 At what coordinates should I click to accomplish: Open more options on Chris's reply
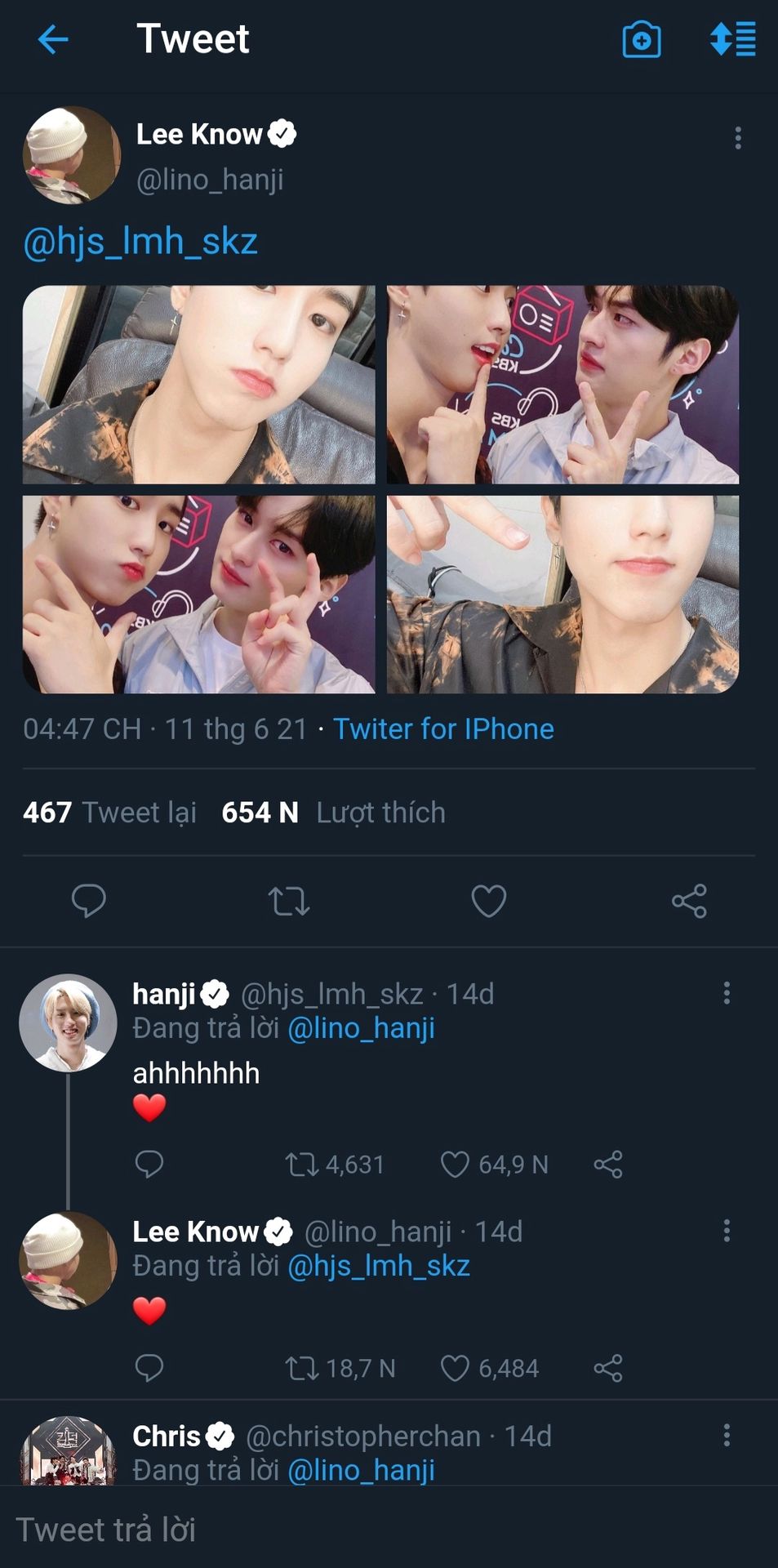tap(727, 1436)
